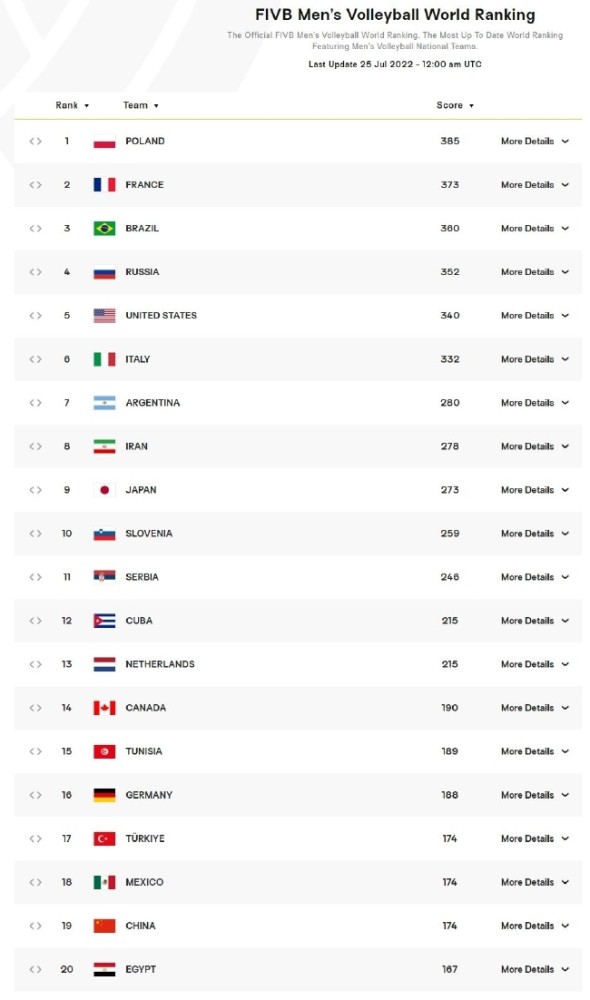The image size is (590, 1000).
Task: Click the Cuba flag icon
Action: coord(105,621)
